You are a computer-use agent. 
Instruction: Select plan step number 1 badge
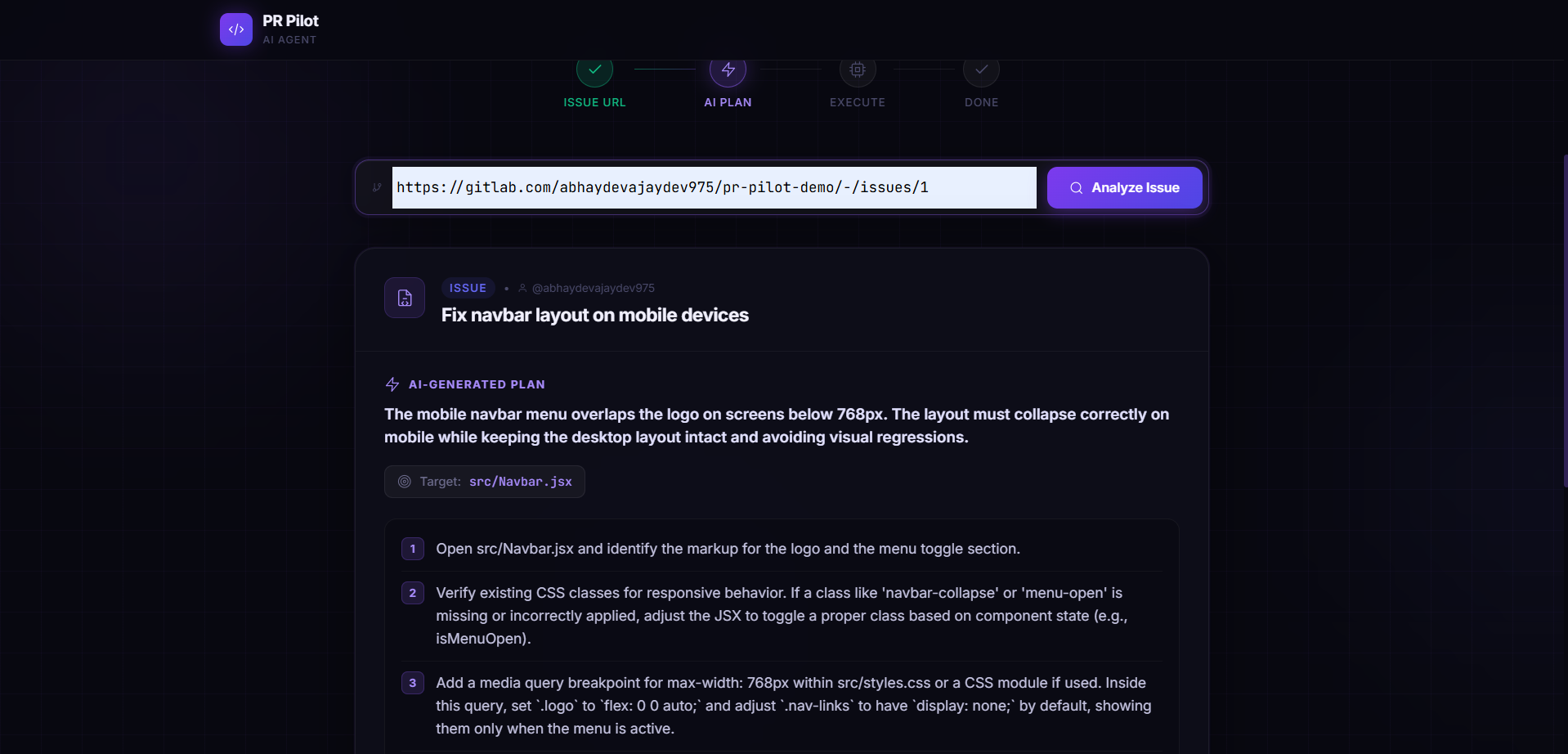pyautogui.click(x=413, y=549)
